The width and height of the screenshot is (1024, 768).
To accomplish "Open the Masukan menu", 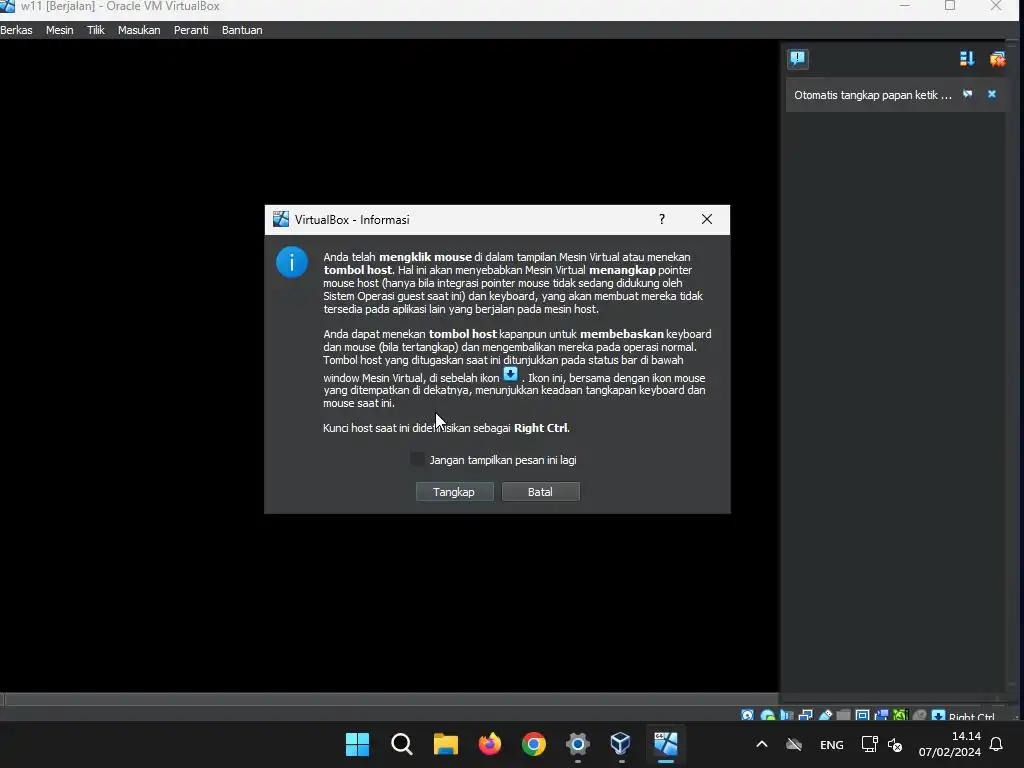I will point(139,30).
